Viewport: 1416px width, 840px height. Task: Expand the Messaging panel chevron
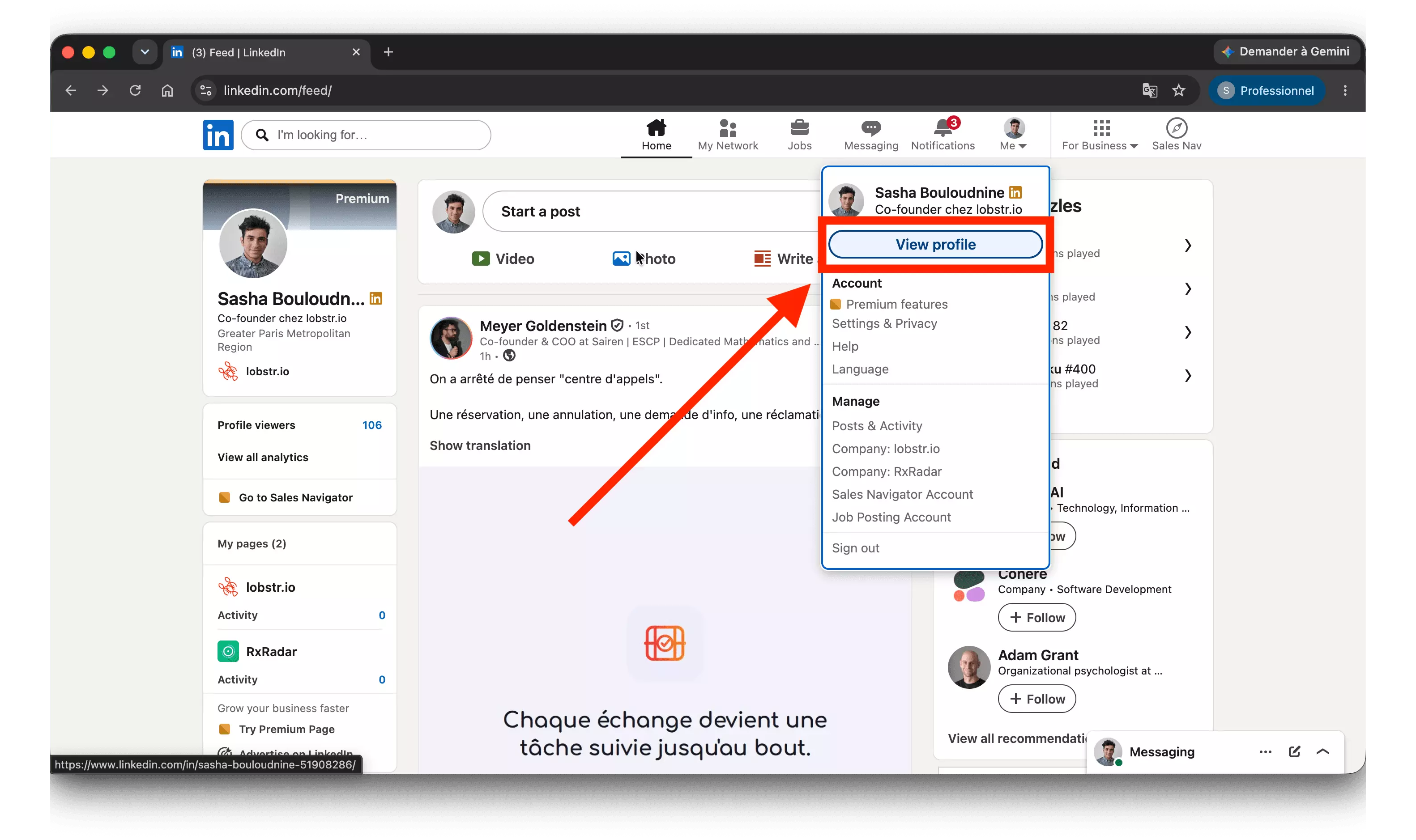pyautogui.click(x=1323, y=752)
